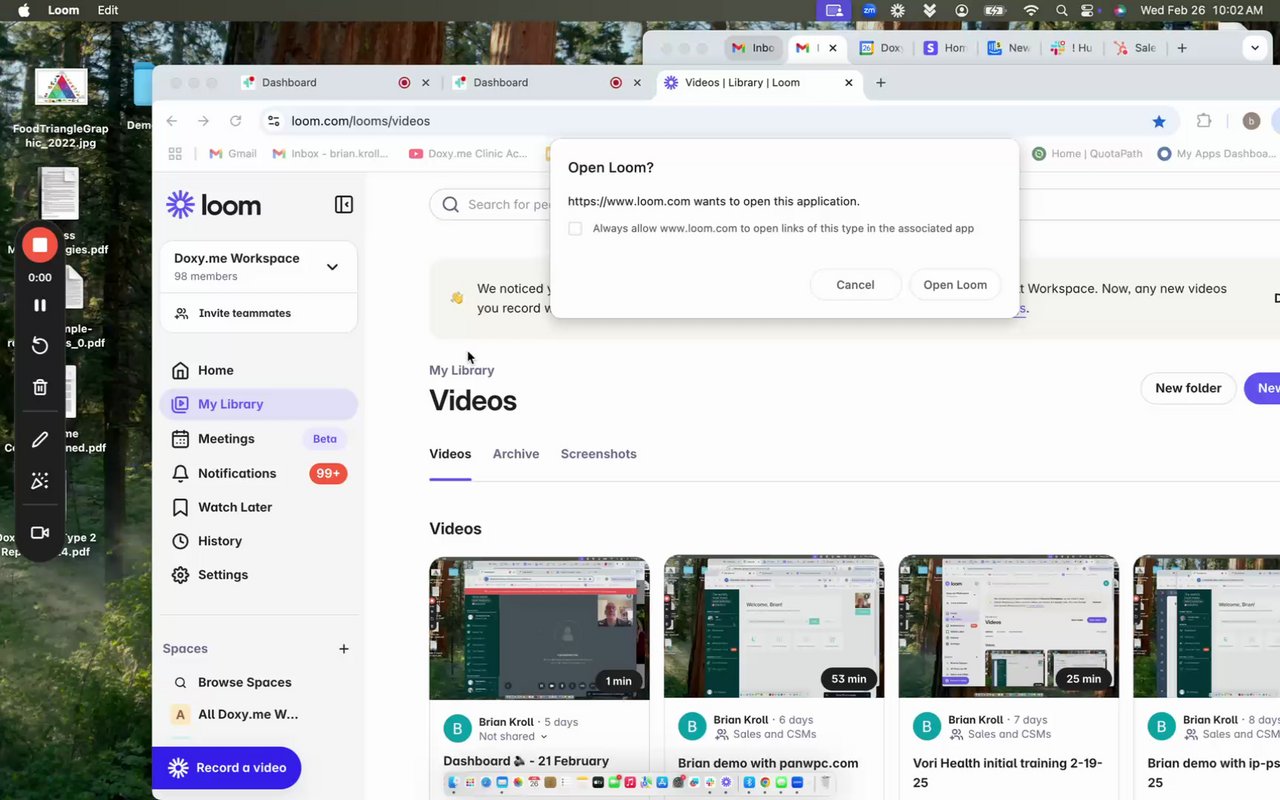Switch to Archive tab
Image resolution: width=1280 pixels, height=800 pixels.
point(516,454)
